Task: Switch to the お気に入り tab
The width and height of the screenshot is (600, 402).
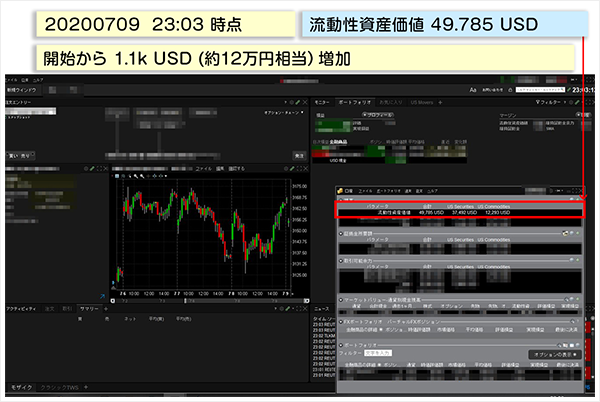Action: (x=389, y=102)
